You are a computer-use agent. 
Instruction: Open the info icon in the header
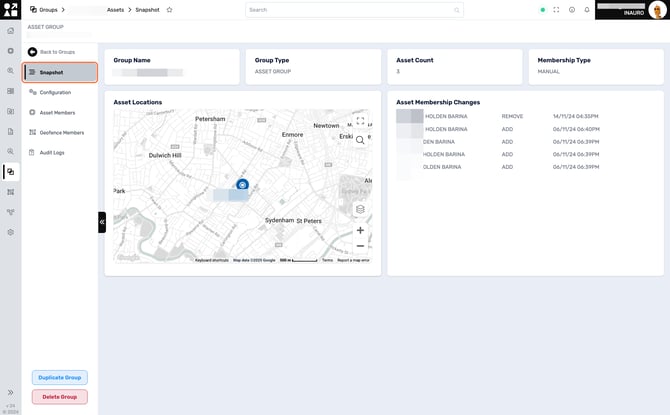572,10
